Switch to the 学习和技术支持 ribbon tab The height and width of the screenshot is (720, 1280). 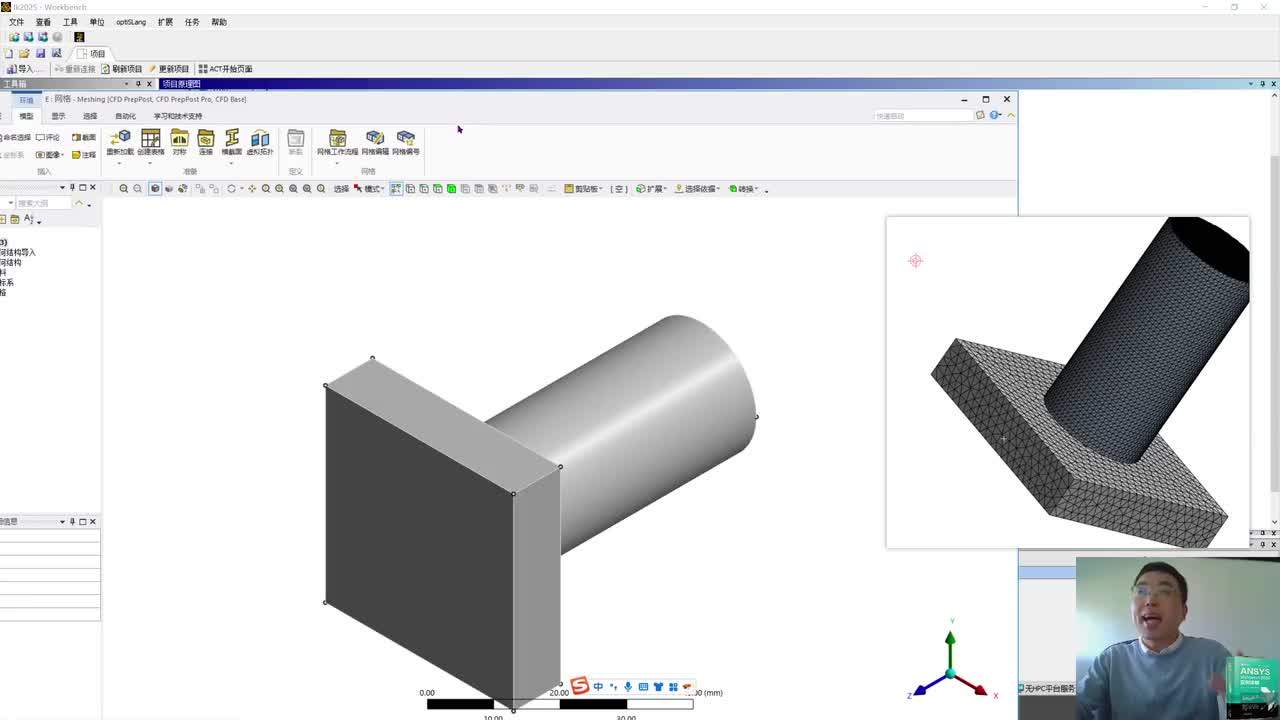(x=178, y=116)
